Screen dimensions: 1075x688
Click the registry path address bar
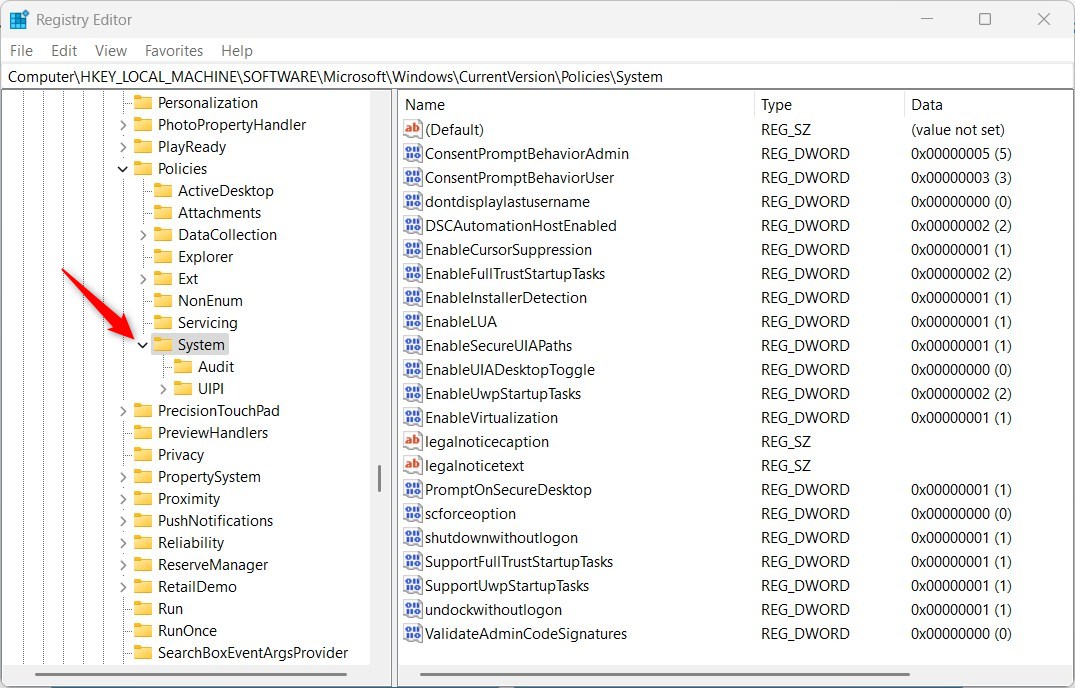click(x=537, y=77)
